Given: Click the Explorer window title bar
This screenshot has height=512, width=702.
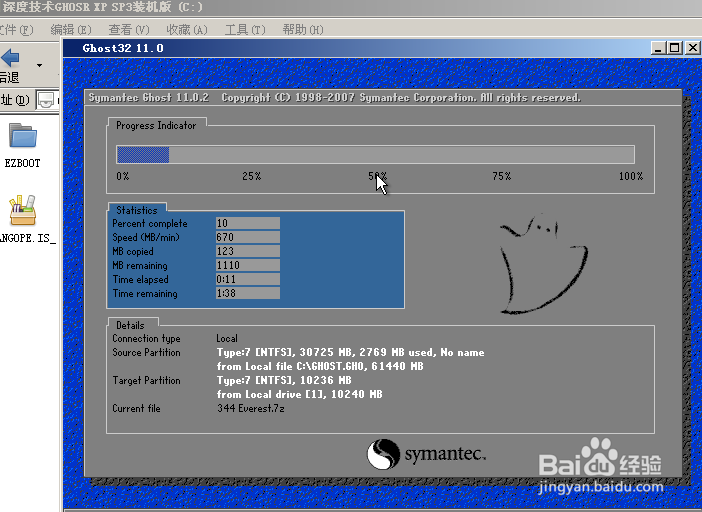Looking at the screenshot, I should [x=351, y=8].
